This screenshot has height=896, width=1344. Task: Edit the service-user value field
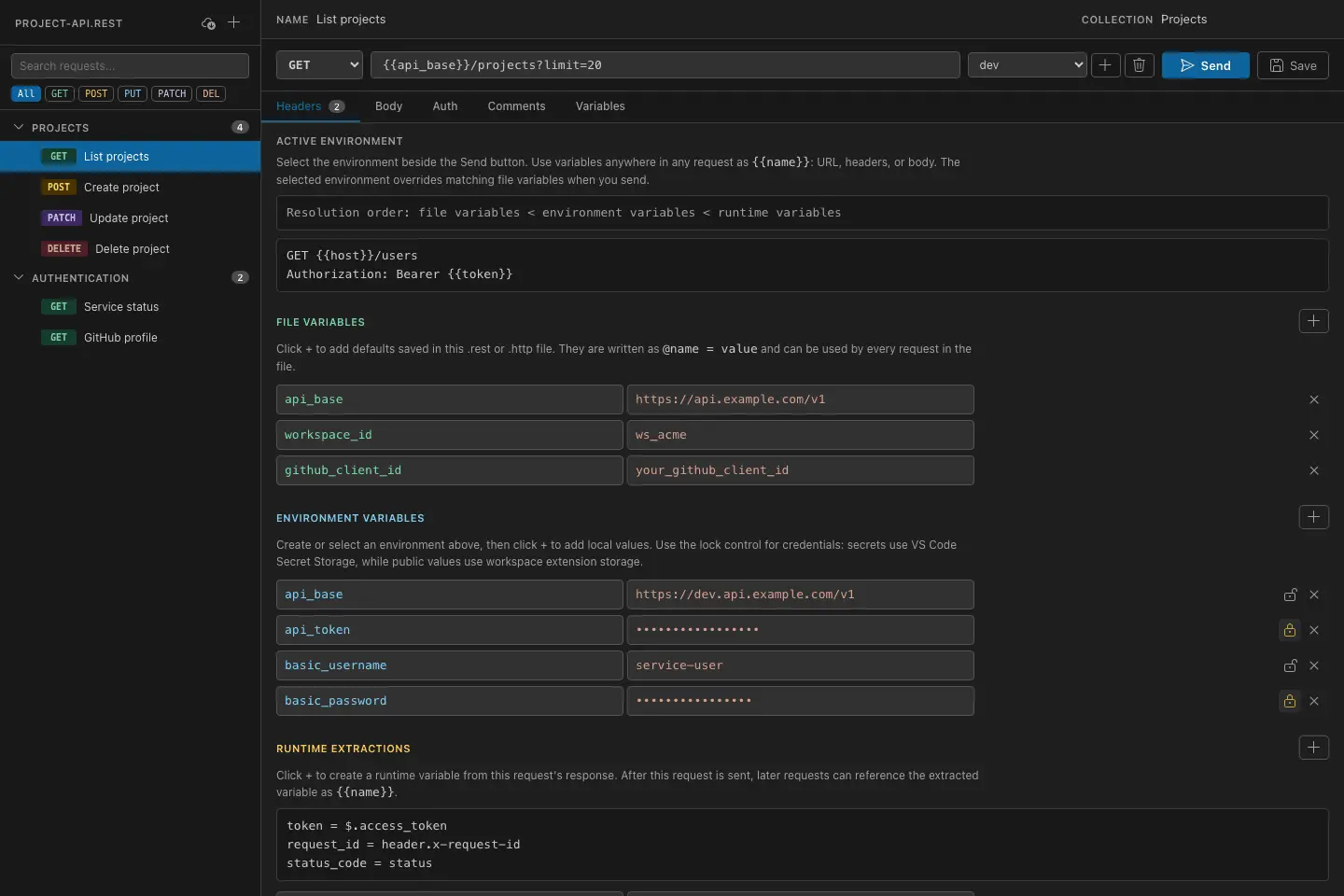click(x=800, y=665)
